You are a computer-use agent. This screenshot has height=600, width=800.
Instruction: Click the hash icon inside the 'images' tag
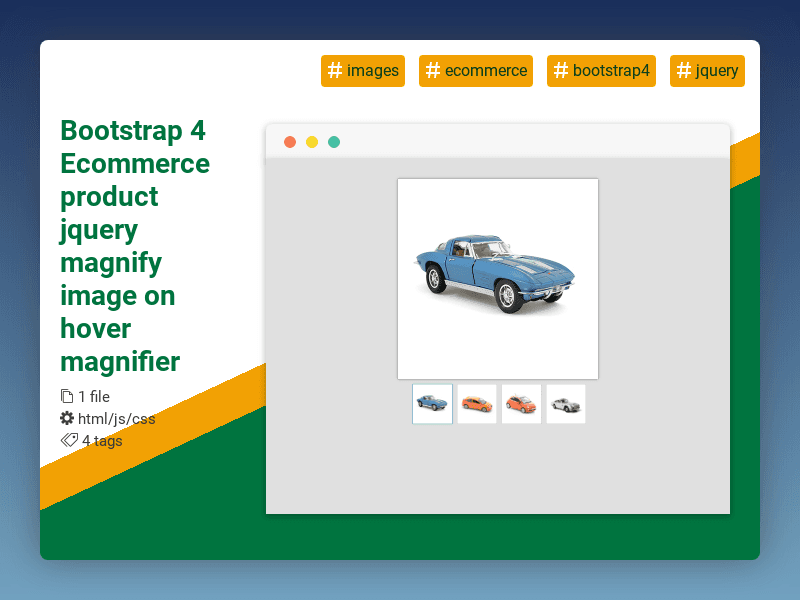pos(335,71)
